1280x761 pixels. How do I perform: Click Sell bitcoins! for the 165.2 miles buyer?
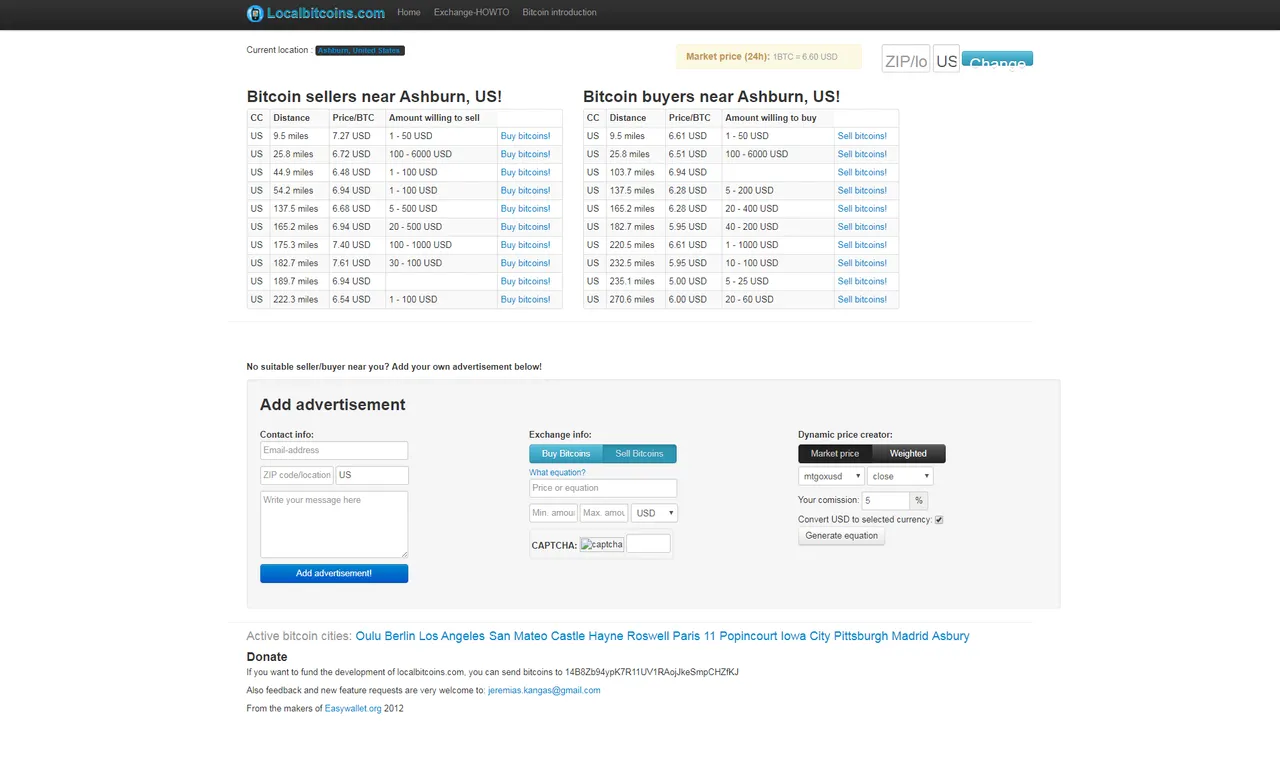862,209
